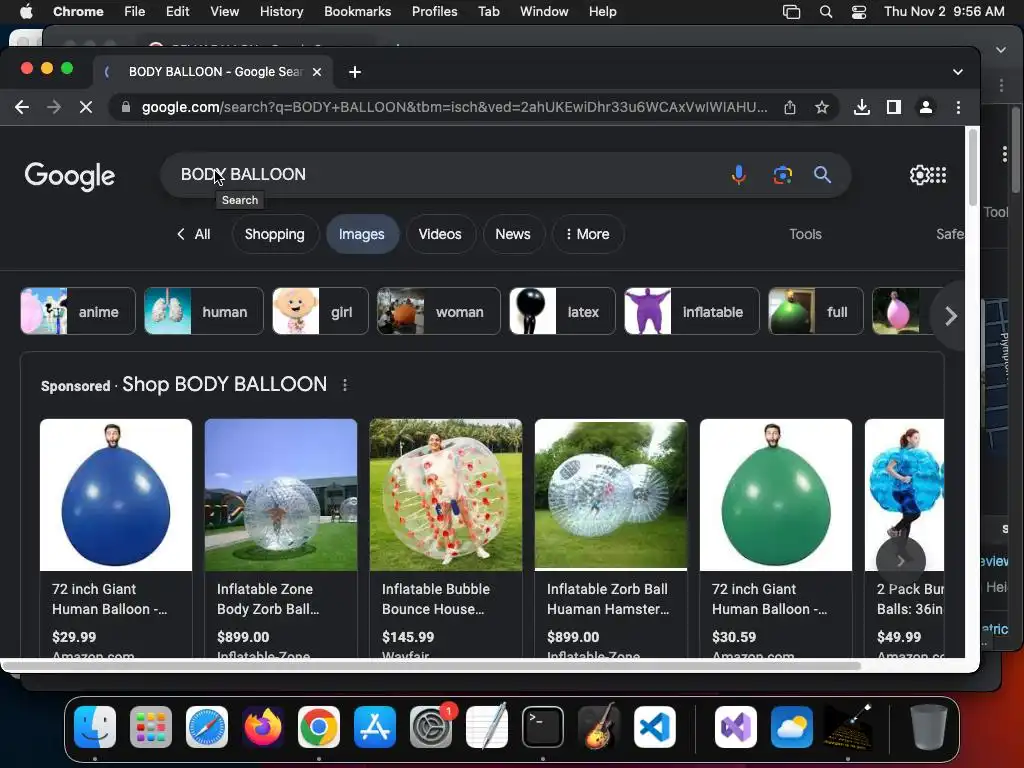Viewport: 1024px width, 768px height.
Task: Show next sponsored products with arrow
Action: click(x=901, y=560)
